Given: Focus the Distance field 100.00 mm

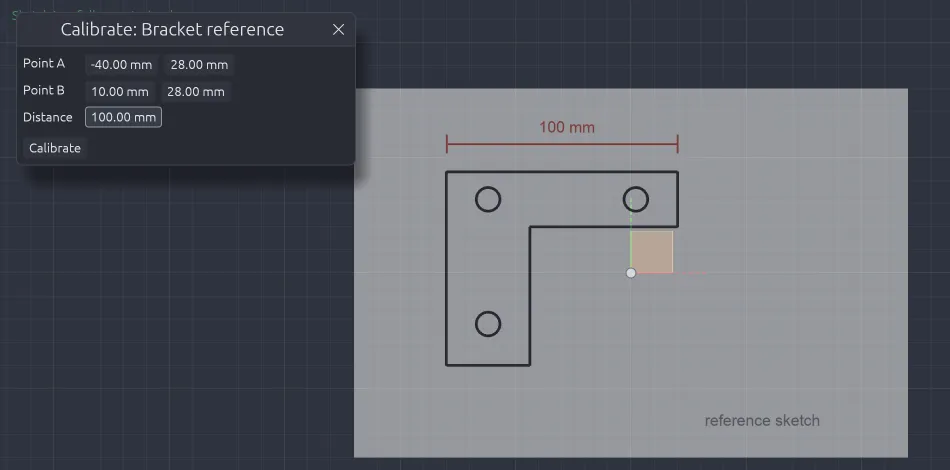Looking at the screenshot, I should (x=124, y=118).
